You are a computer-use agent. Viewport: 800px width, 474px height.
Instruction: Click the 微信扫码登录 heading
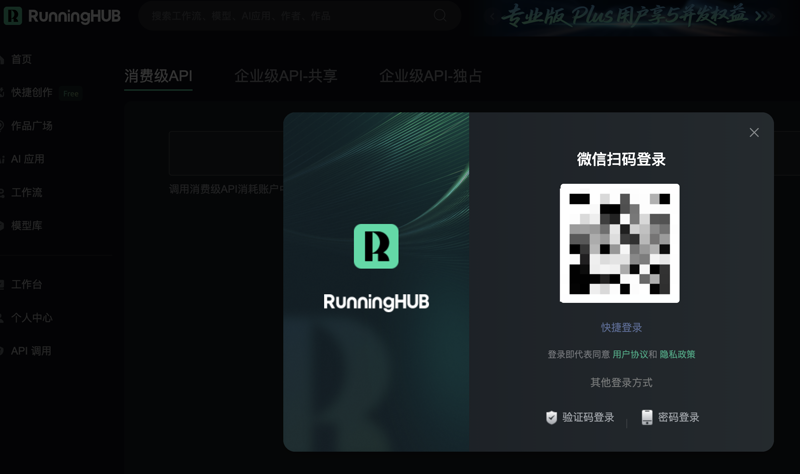(x=621, y=159)
